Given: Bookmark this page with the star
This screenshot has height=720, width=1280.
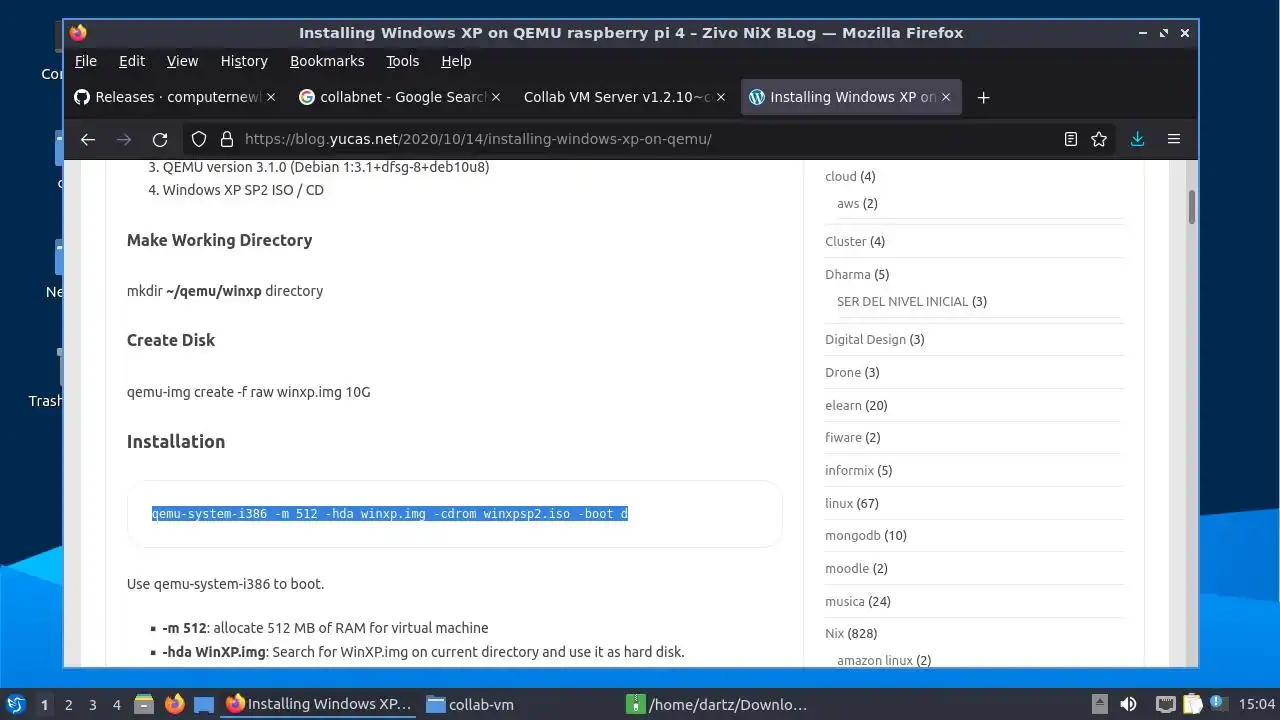Looking at the screenshot, I should click(x=1099, y=139).
